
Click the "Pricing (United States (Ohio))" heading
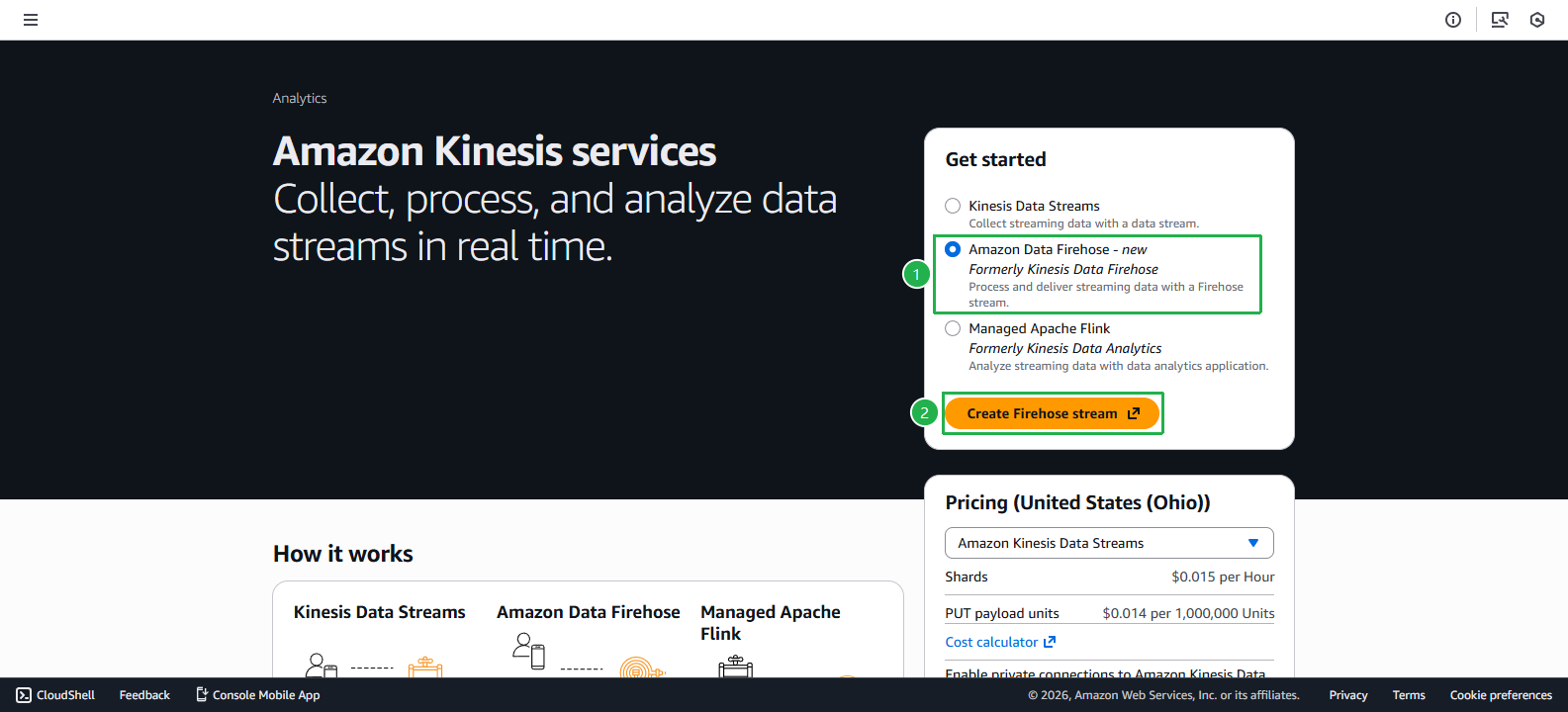coord(1077,502)
